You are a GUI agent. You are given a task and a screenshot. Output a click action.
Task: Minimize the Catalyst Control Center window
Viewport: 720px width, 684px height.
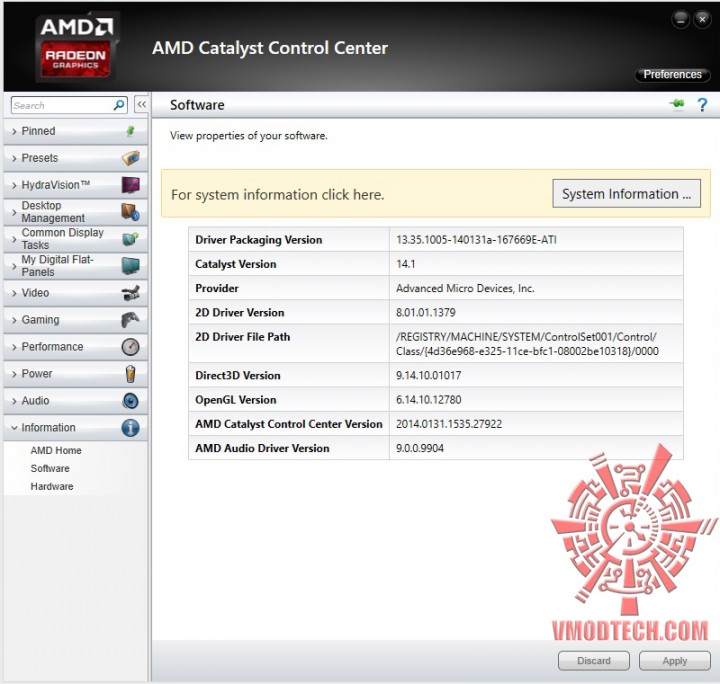tap(681, 20)
